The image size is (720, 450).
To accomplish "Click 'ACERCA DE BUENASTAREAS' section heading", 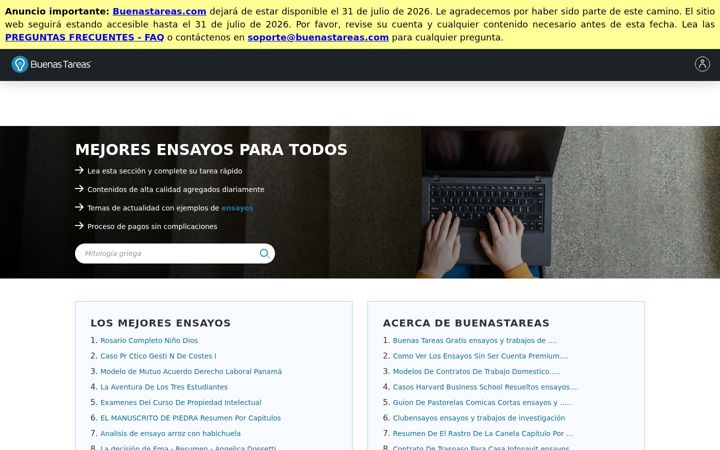I will (466, 323).
